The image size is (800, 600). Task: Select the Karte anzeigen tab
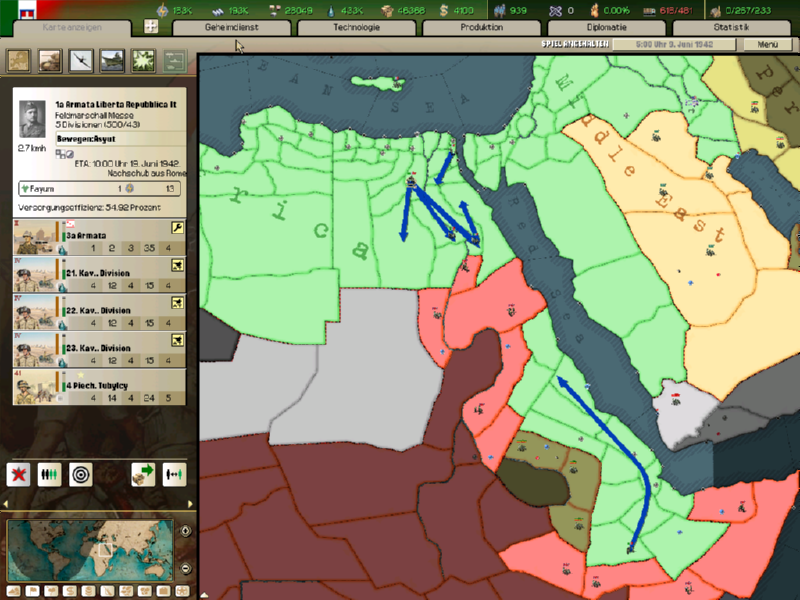coord(72,28)
